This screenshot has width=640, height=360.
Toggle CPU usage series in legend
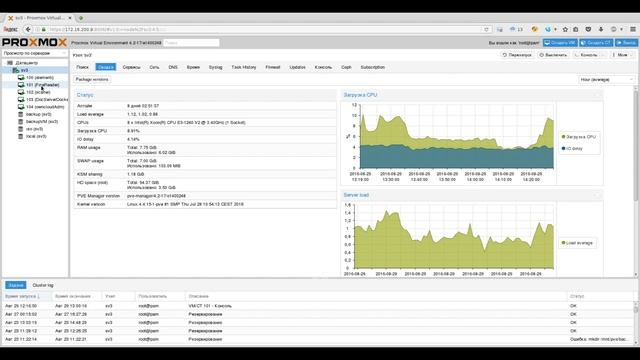point(579,137)
